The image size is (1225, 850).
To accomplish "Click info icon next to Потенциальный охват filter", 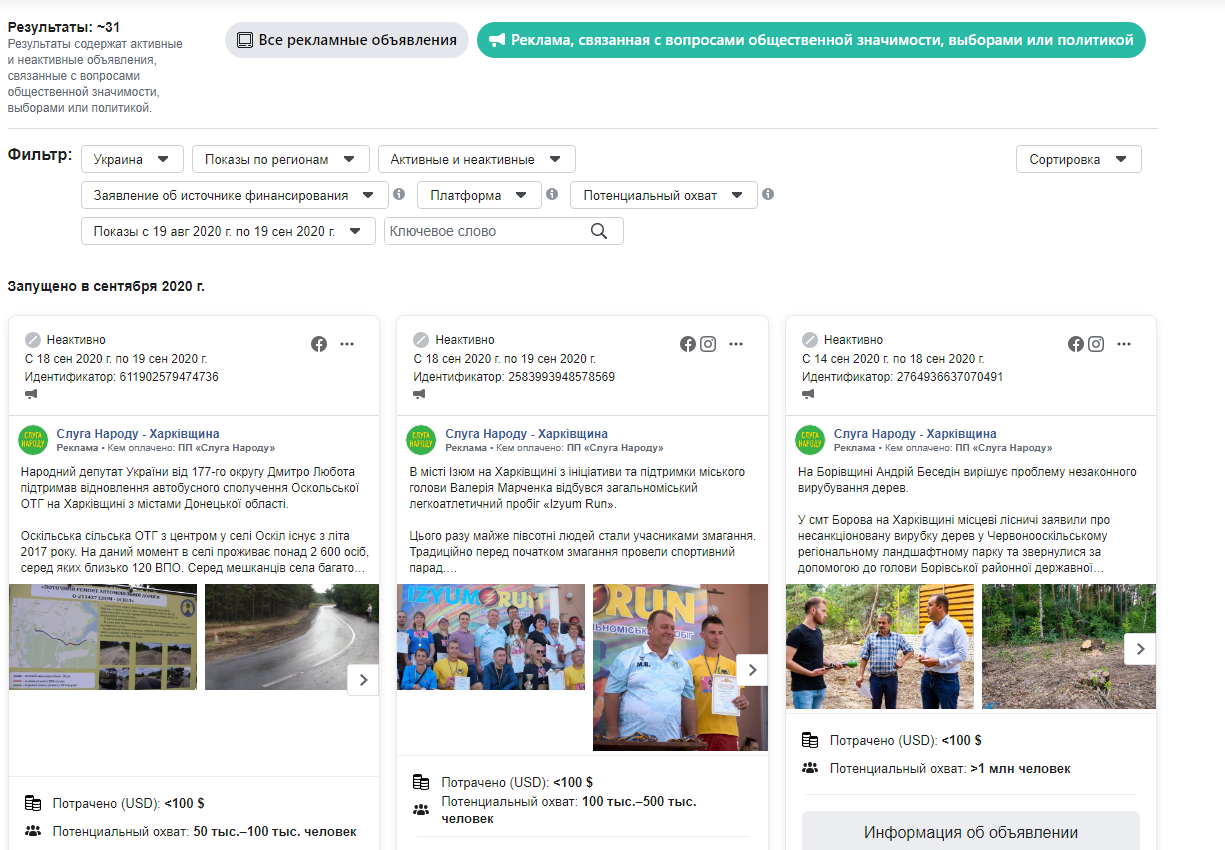I will click(x=768, y=194).
